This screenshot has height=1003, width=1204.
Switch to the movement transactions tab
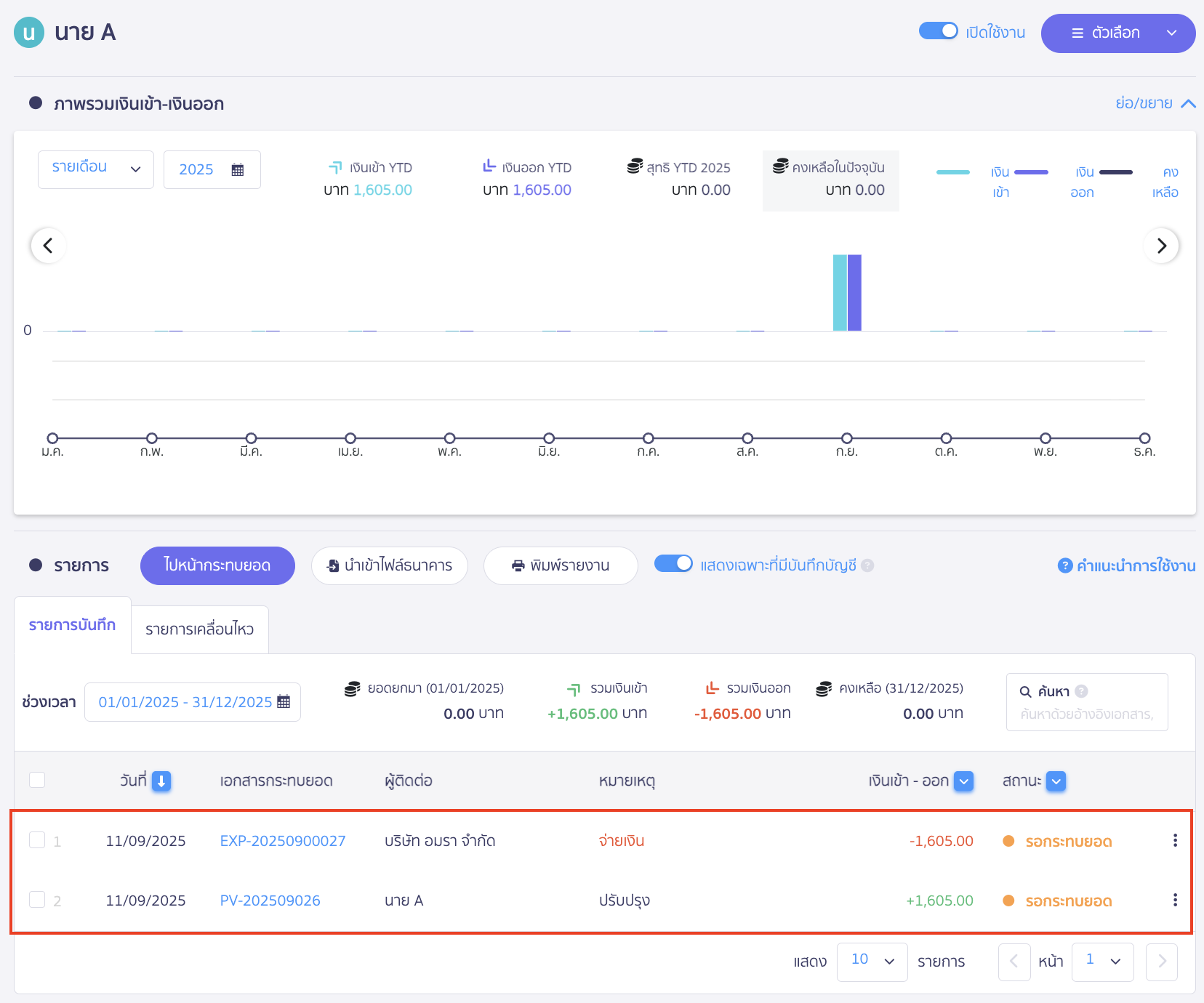click(199, 629)
